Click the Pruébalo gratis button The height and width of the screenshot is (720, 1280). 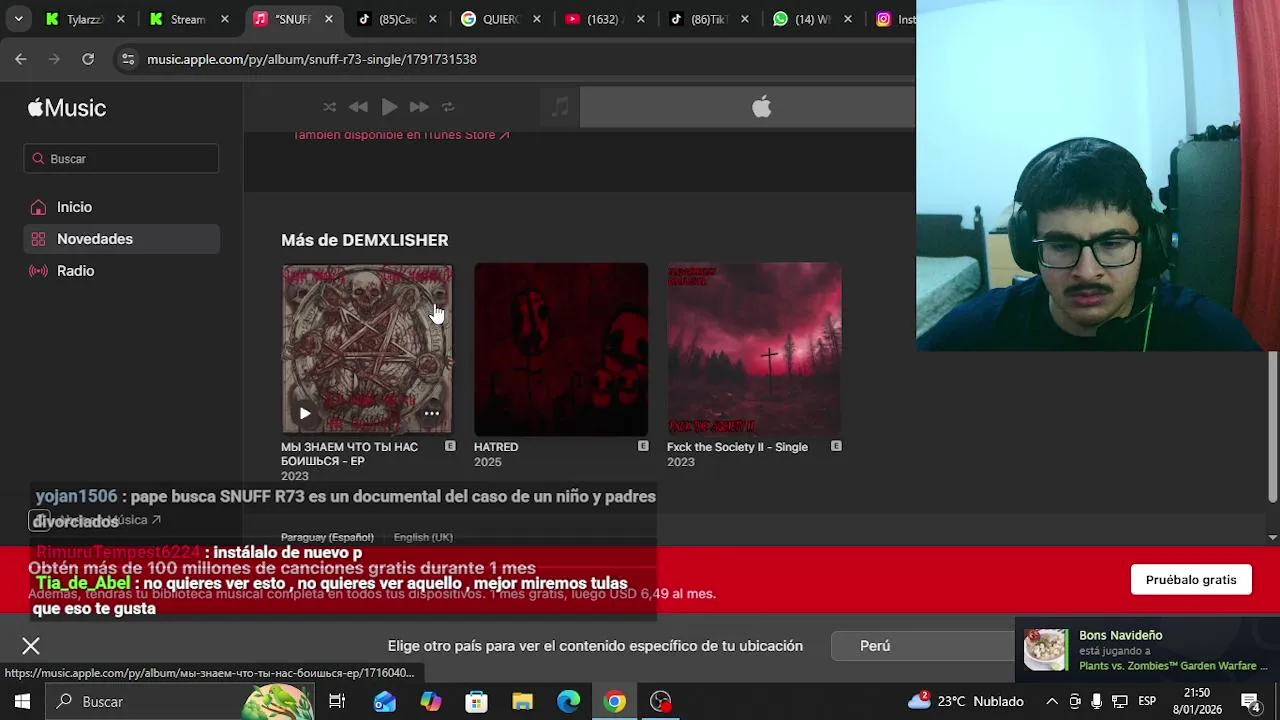1191,580
